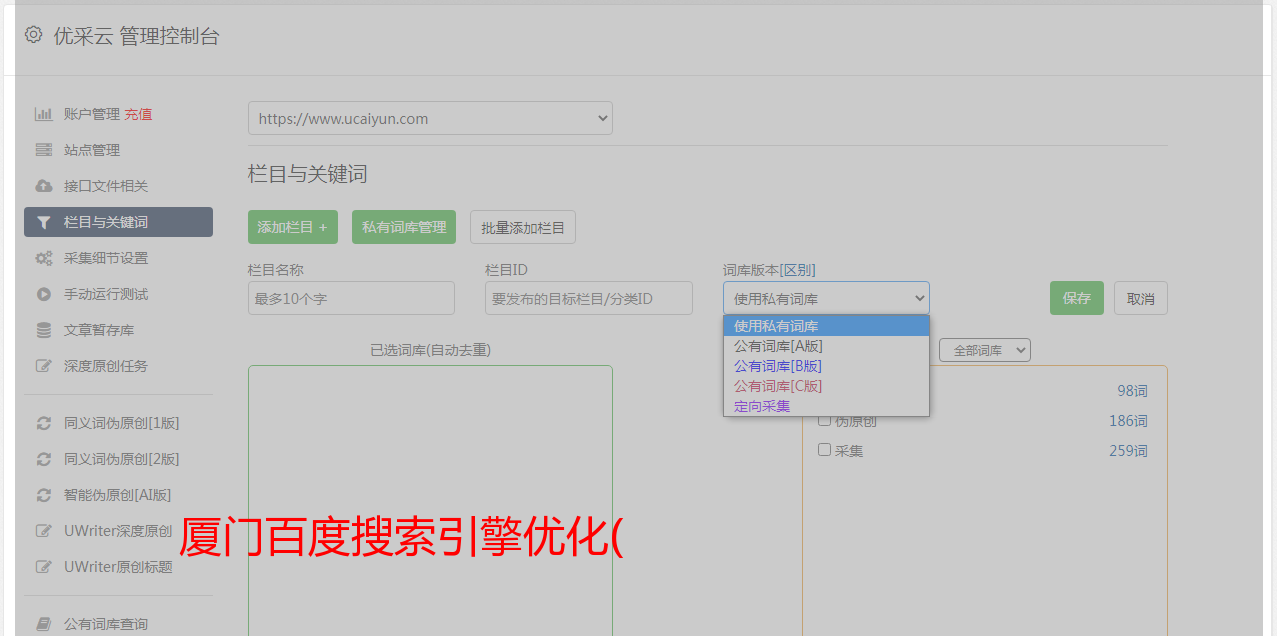Click the 栏目与关键词 page heading
1277x636 pixels.
308,174
